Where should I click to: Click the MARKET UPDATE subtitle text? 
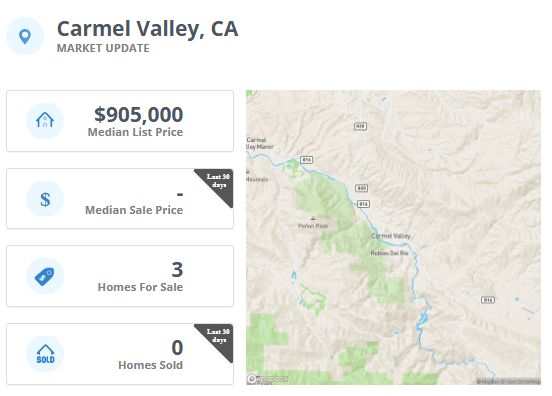click(x=103, y=48)
